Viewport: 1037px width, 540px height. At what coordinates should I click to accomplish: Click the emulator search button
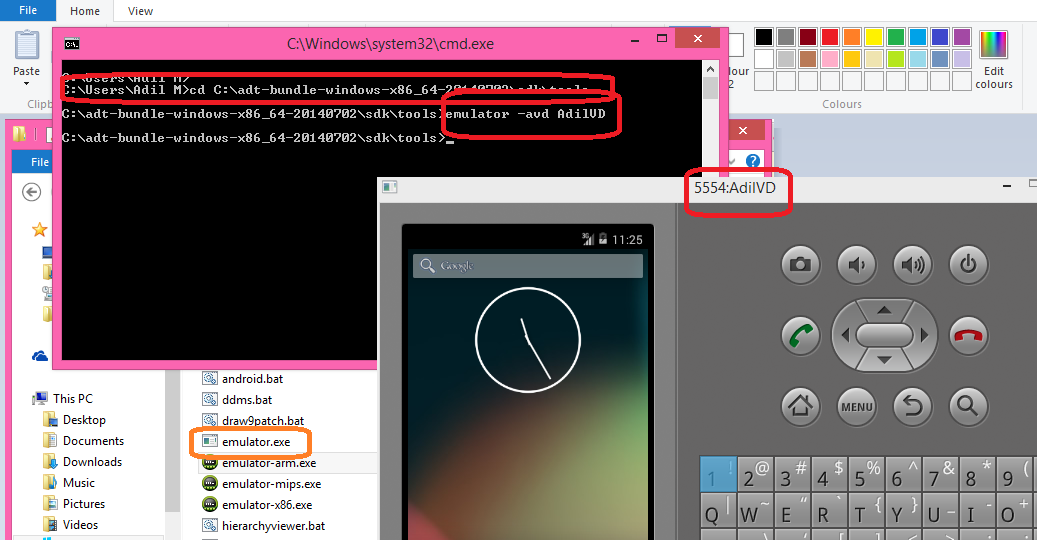[x=968, y=406]
